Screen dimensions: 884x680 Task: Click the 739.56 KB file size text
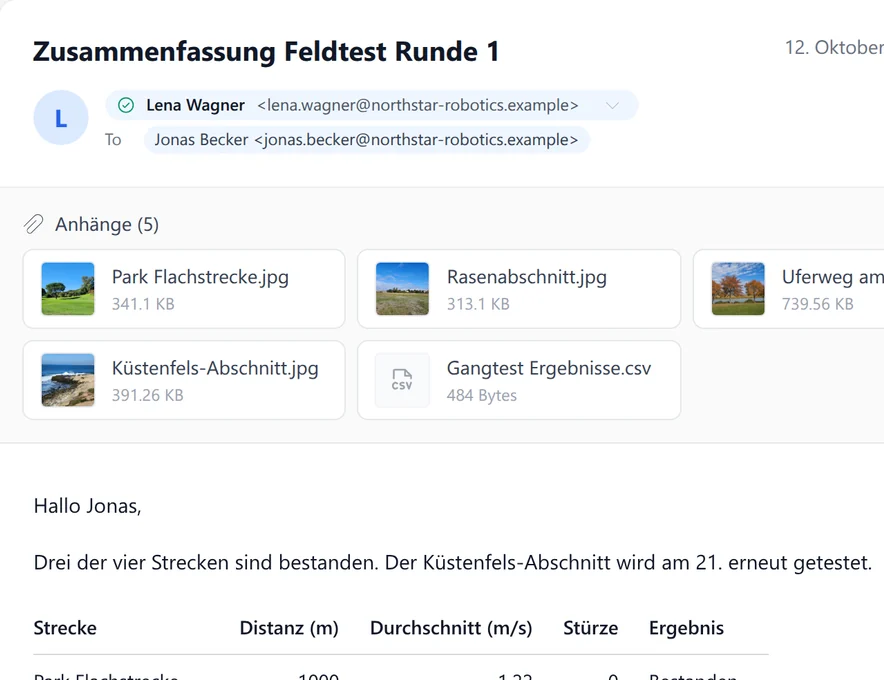817,304
